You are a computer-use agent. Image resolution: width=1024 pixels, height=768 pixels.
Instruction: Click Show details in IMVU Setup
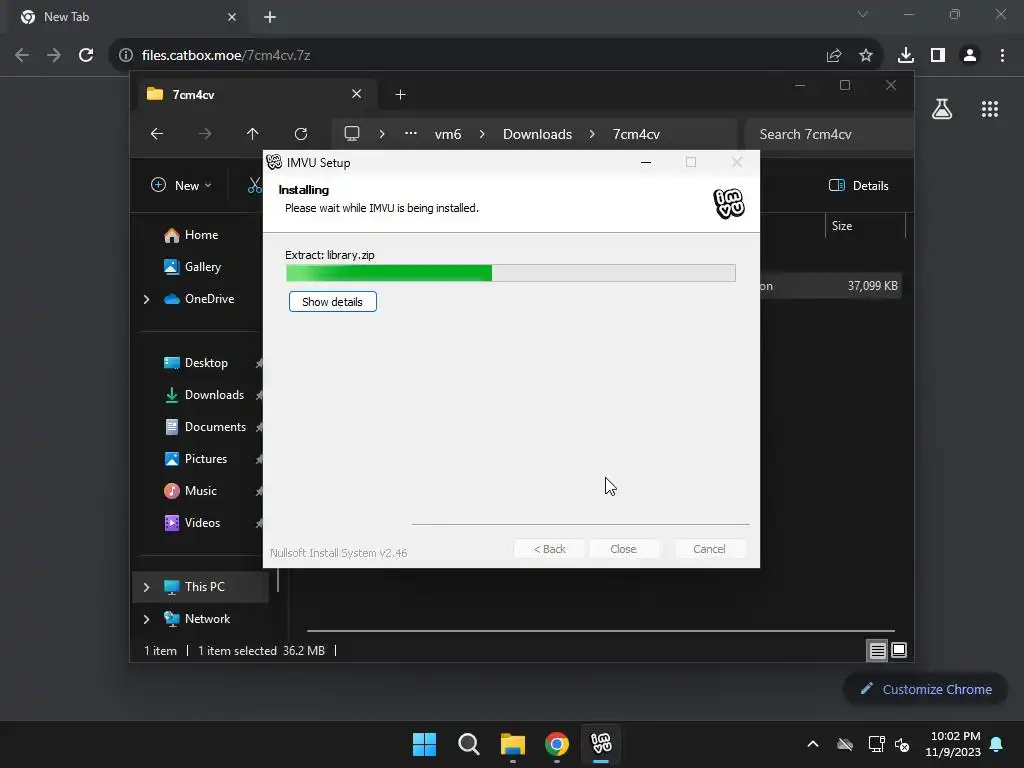332,302
